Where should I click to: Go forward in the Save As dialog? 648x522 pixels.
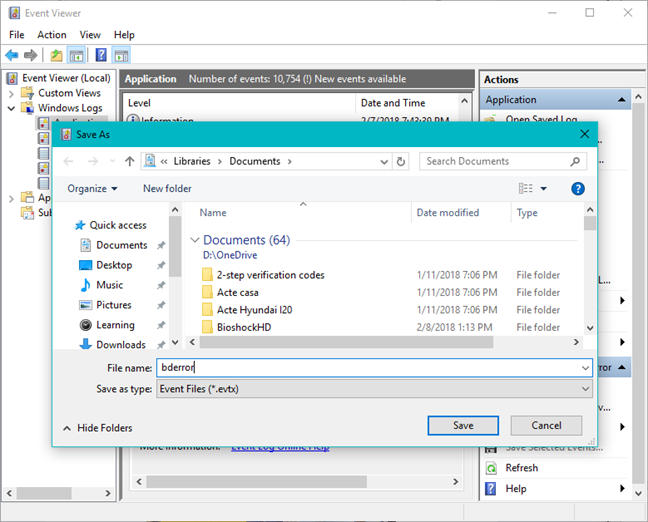point(93,161)
